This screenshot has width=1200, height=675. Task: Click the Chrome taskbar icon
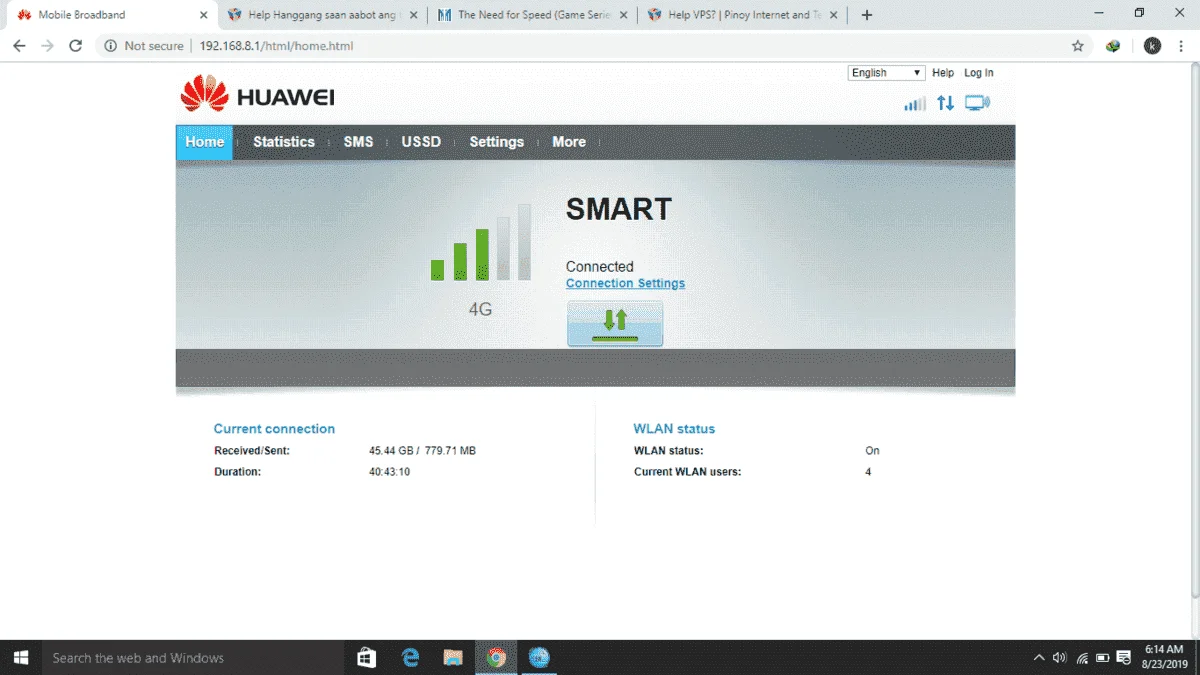[497, 658]
